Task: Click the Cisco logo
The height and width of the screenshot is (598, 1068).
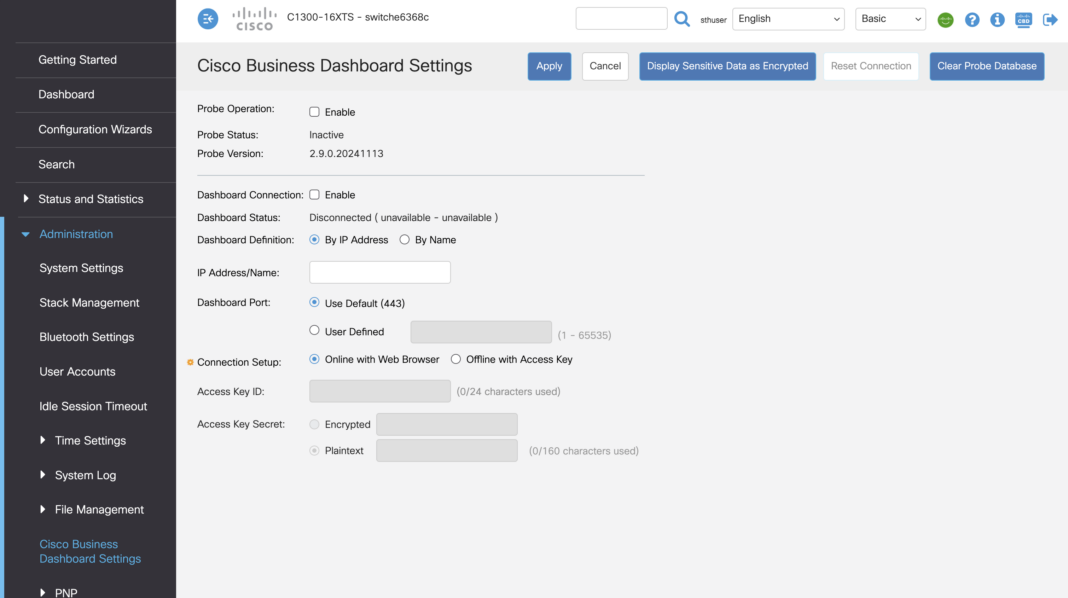Action: click(x=254, y=19)
